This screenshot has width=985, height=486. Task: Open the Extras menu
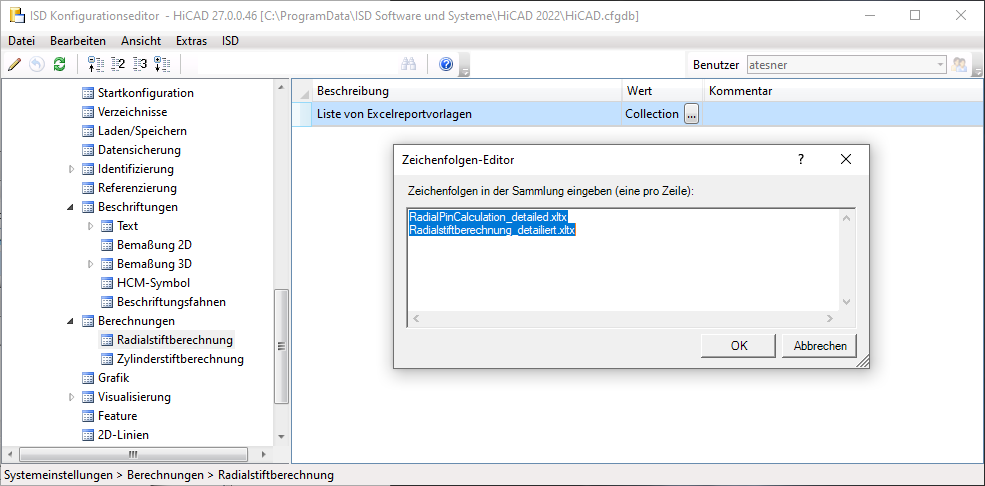(192, 41)
